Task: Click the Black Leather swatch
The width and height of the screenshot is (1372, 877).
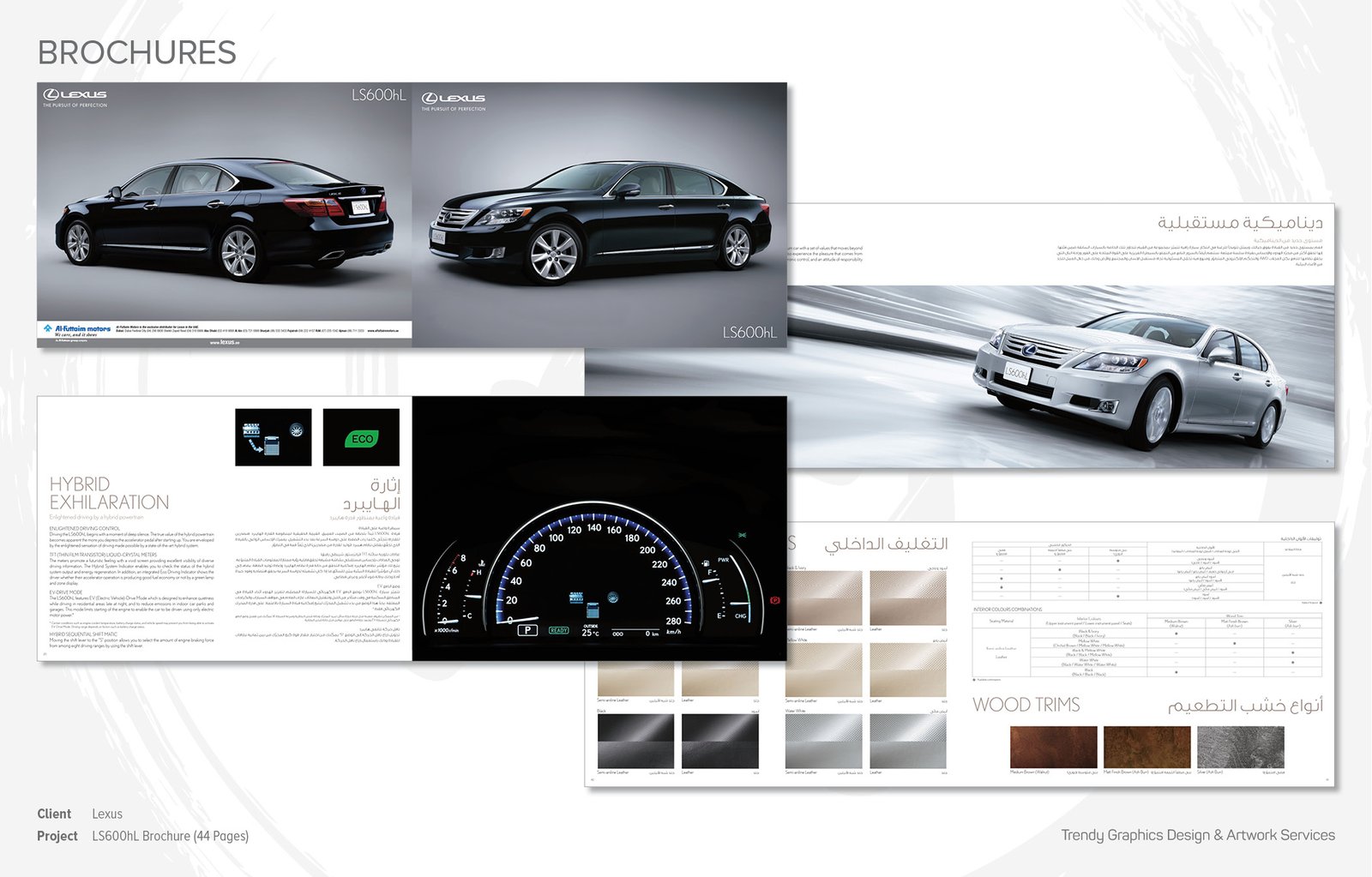Action: [720, 741]
